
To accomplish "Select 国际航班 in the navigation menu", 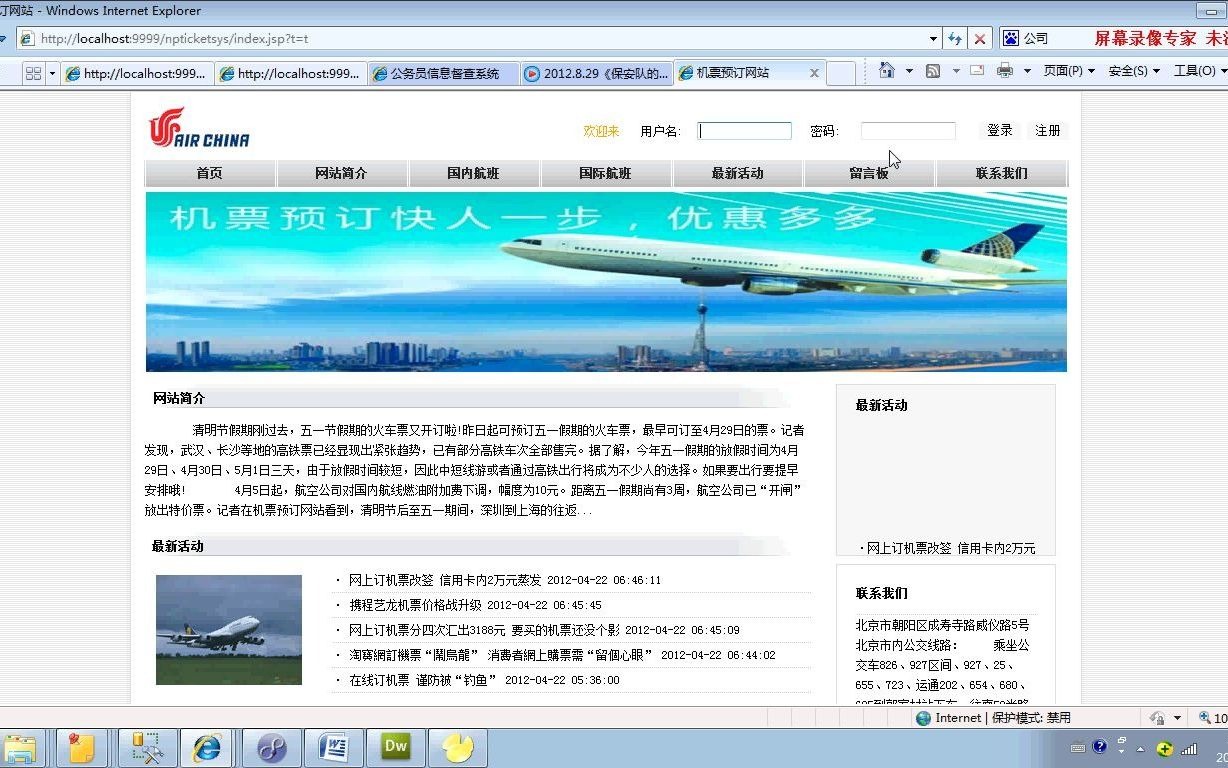I will coord(606,173).
